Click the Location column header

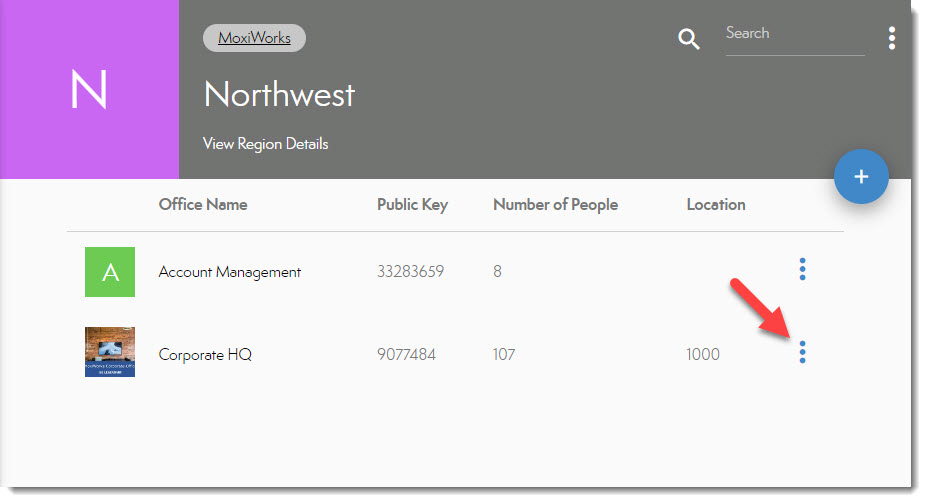[x=715, y=205]
